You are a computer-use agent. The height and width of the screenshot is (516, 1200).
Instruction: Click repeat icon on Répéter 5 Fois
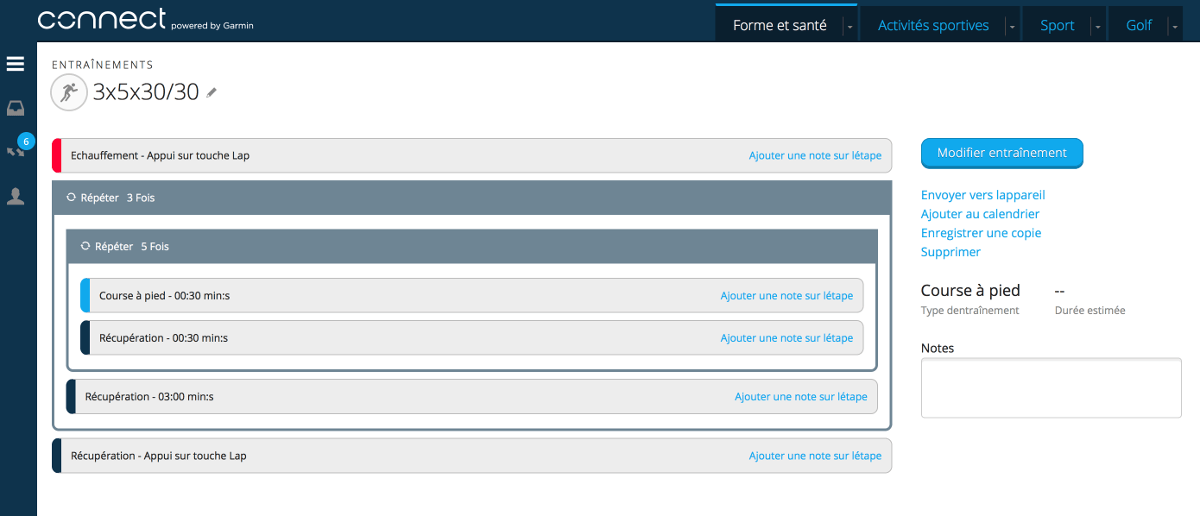point(85,246)
